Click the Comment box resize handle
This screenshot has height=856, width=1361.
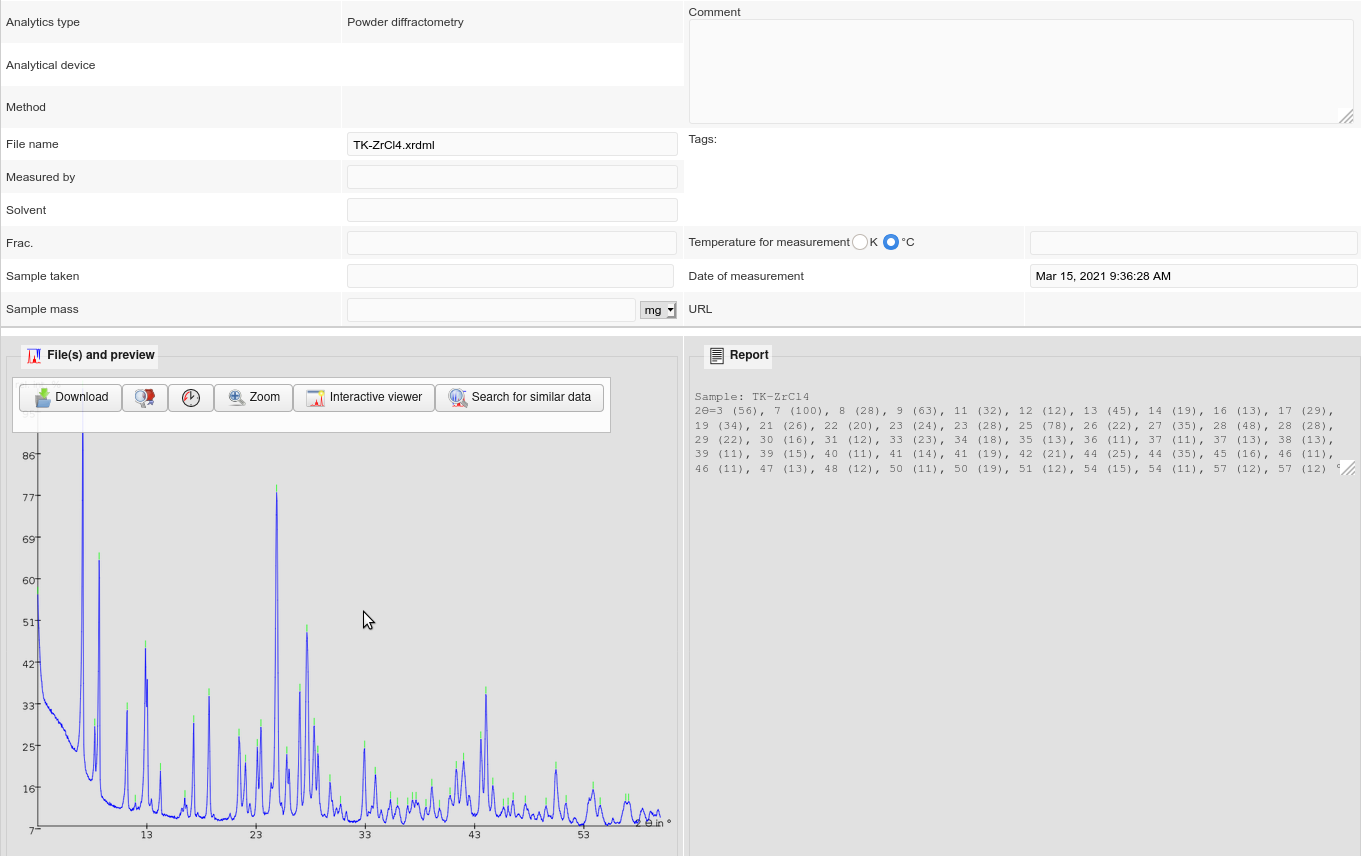1346,116
